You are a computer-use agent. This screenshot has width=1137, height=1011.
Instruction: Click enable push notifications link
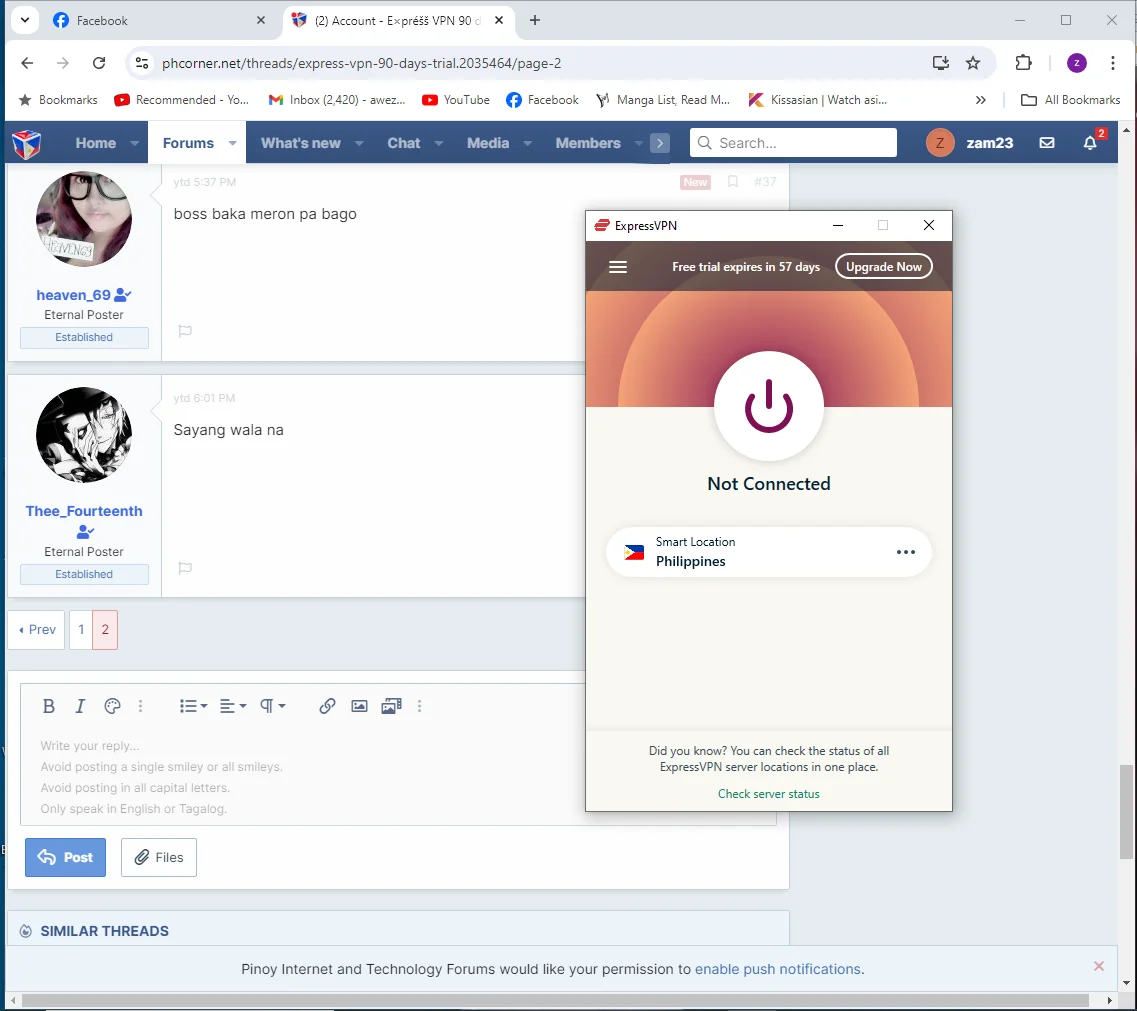pos(778,970)
